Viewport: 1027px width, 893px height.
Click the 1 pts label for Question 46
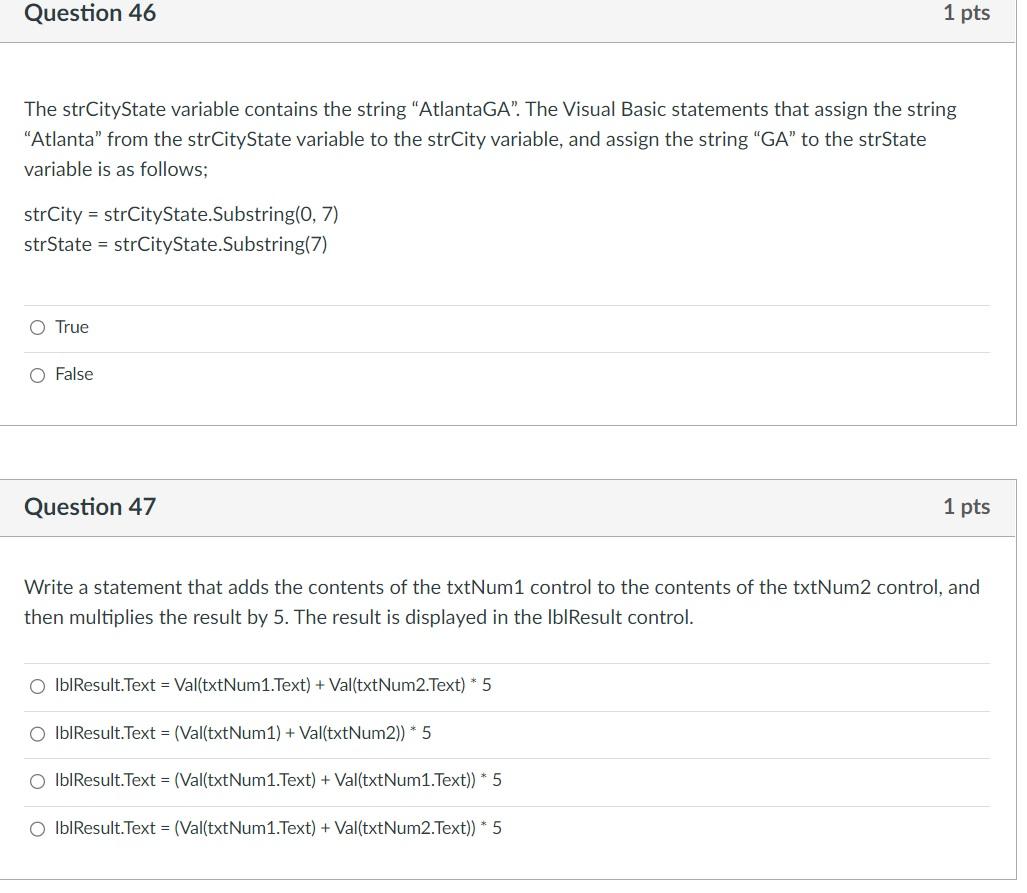[965, 13]
